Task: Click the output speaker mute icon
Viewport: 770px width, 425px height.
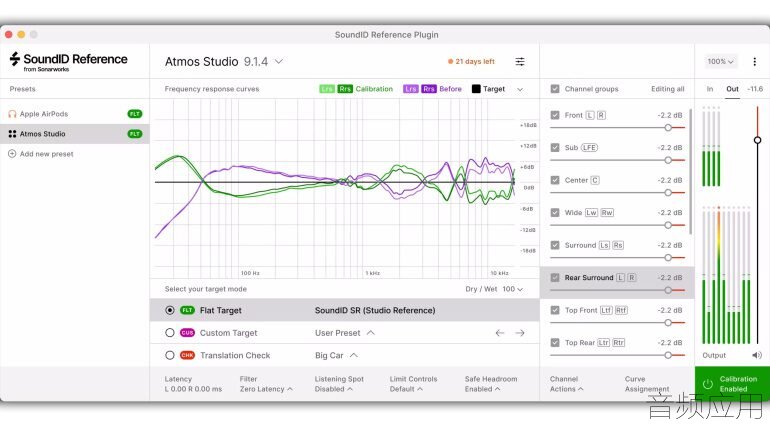Action: pyautogui.click(x=757, y=355)
